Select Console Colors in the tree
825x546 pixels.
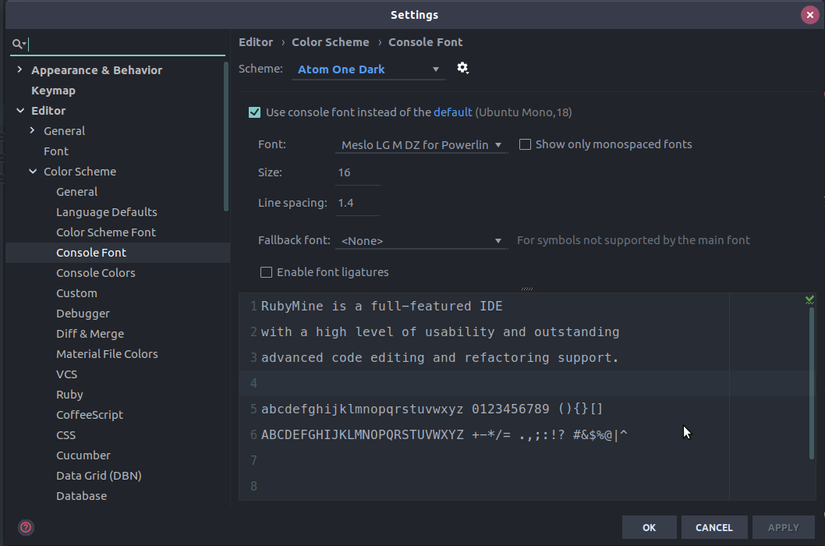(x=96, y=273)
